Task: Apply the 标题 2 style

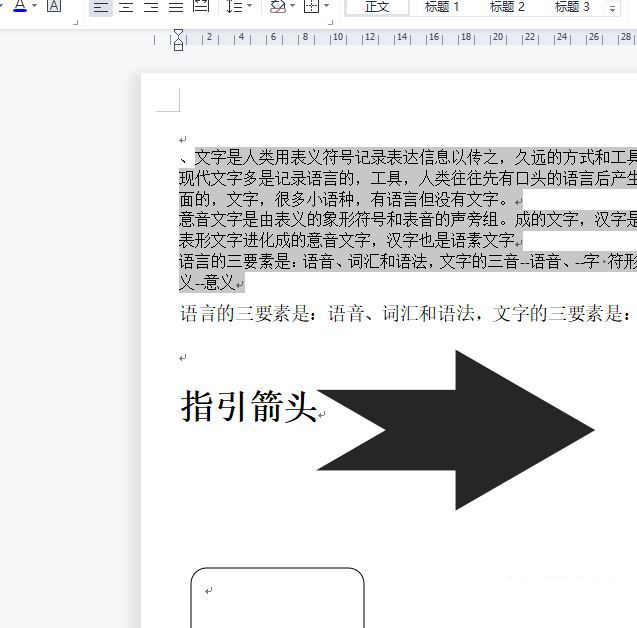Action: point(507,7)
